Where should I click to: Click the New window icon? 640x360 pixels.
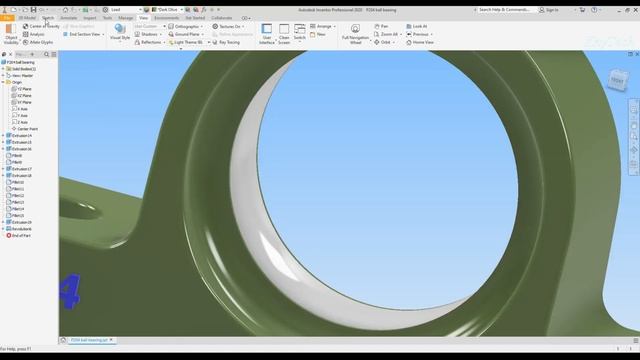click(313, 34)
